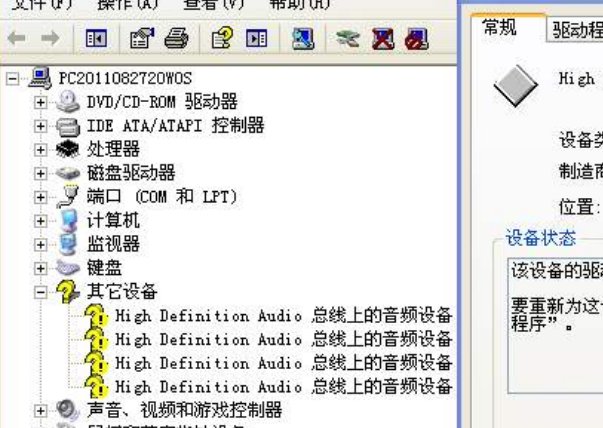Expand the 声音、视频和游戏控制器 node
603x428 pixels.
(x=40, y=410)
